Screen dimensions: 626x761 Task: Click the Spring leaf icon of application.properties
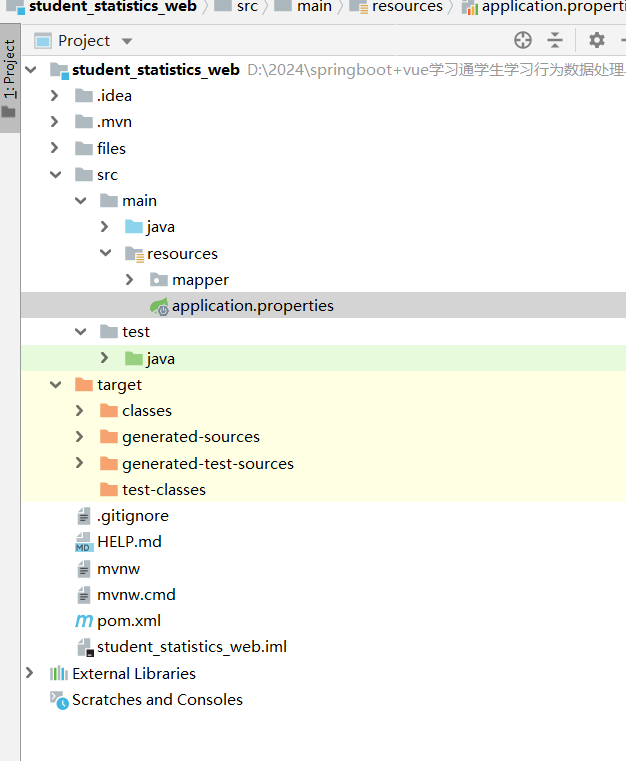(158, 306)
